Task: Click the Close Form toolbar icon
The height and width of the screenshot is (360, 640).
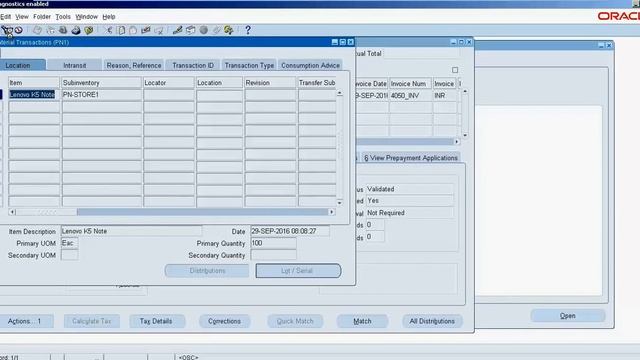Action: [x=89, y=30]
